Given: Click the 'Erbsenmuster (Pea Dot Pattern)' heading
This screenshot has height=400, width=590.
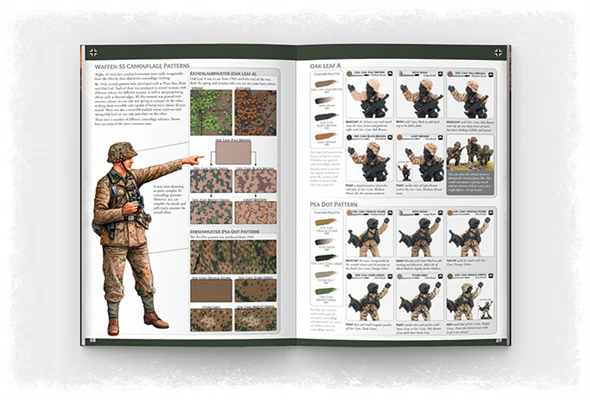Looking at the screenshot, I should pos(225,231).
